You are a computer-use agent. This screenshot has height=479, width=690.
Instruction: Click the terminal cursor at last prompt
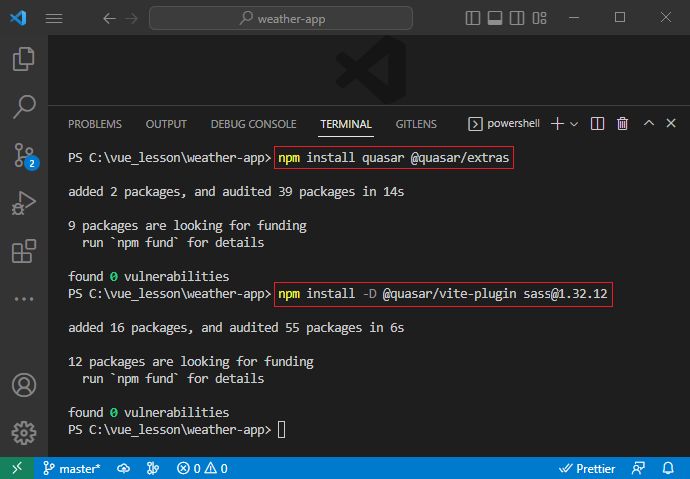point(282,430)
